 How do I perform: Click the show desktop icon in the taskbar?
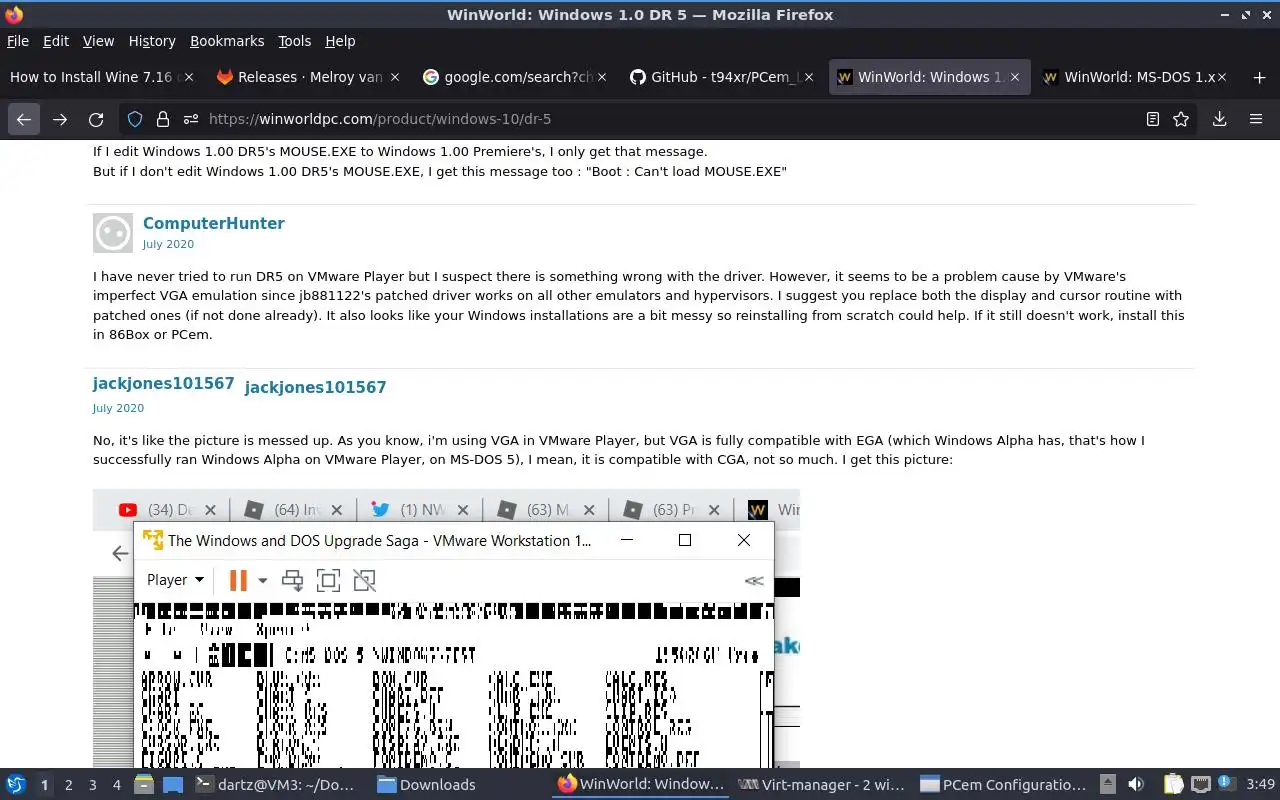pyautogui.click(x=173, y=785)
